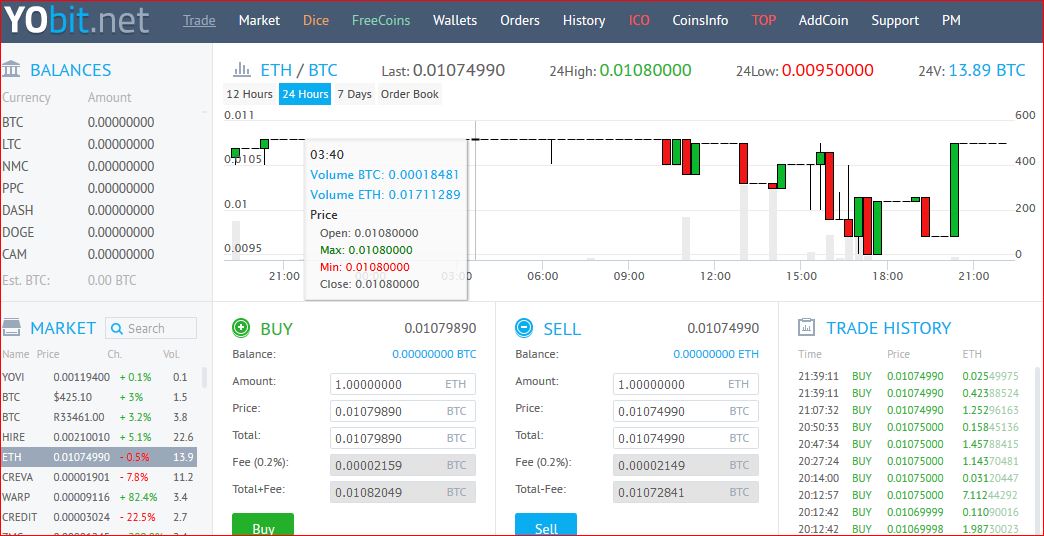Click the Trade History icon

click(806, 327)
